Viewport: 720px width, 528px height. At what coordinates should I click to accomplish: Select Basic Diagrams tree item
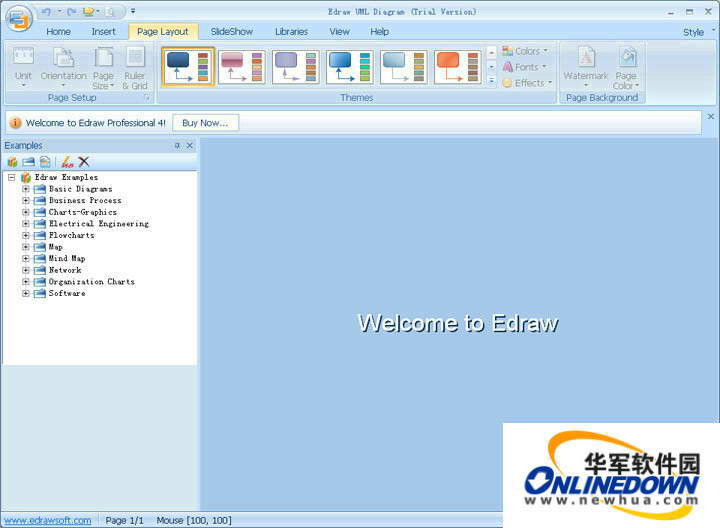coord(80,189)
